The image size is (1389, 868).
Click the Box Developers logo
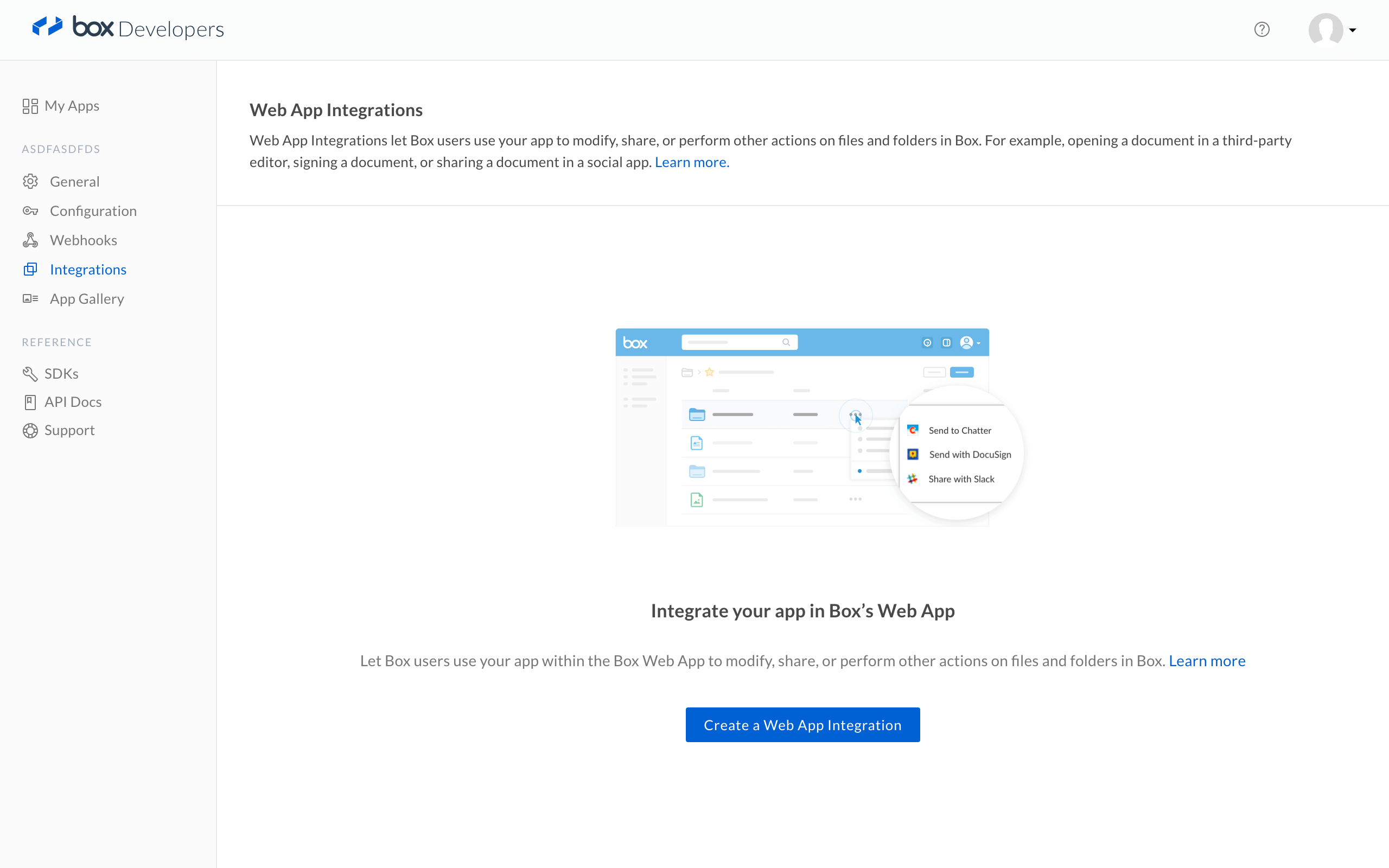[x=128, y=28]
